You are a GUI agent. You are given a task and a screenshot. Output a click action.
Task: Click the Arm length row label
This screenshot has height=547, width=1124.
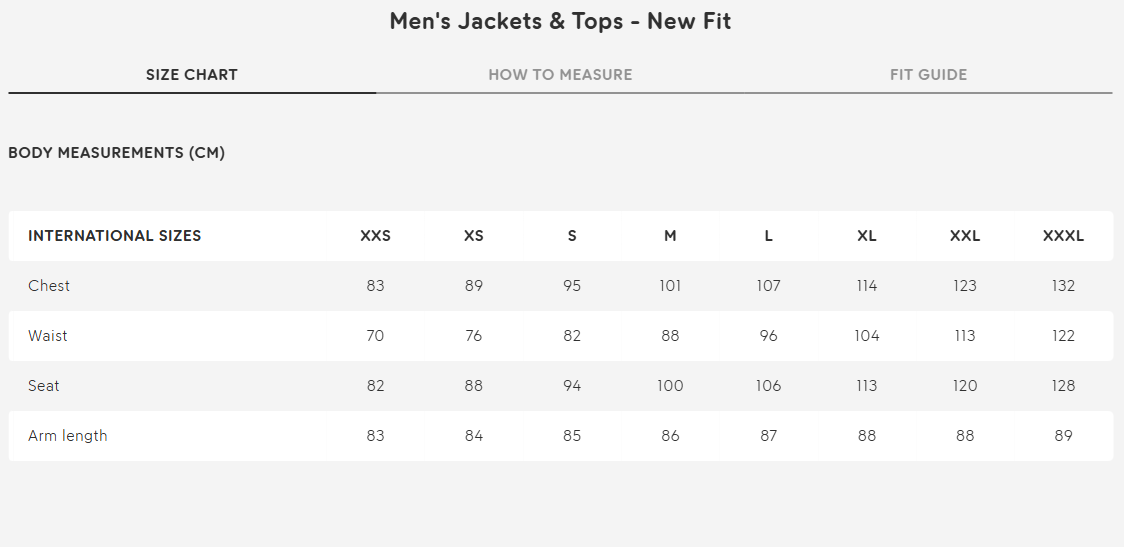[x=68, y=436]
